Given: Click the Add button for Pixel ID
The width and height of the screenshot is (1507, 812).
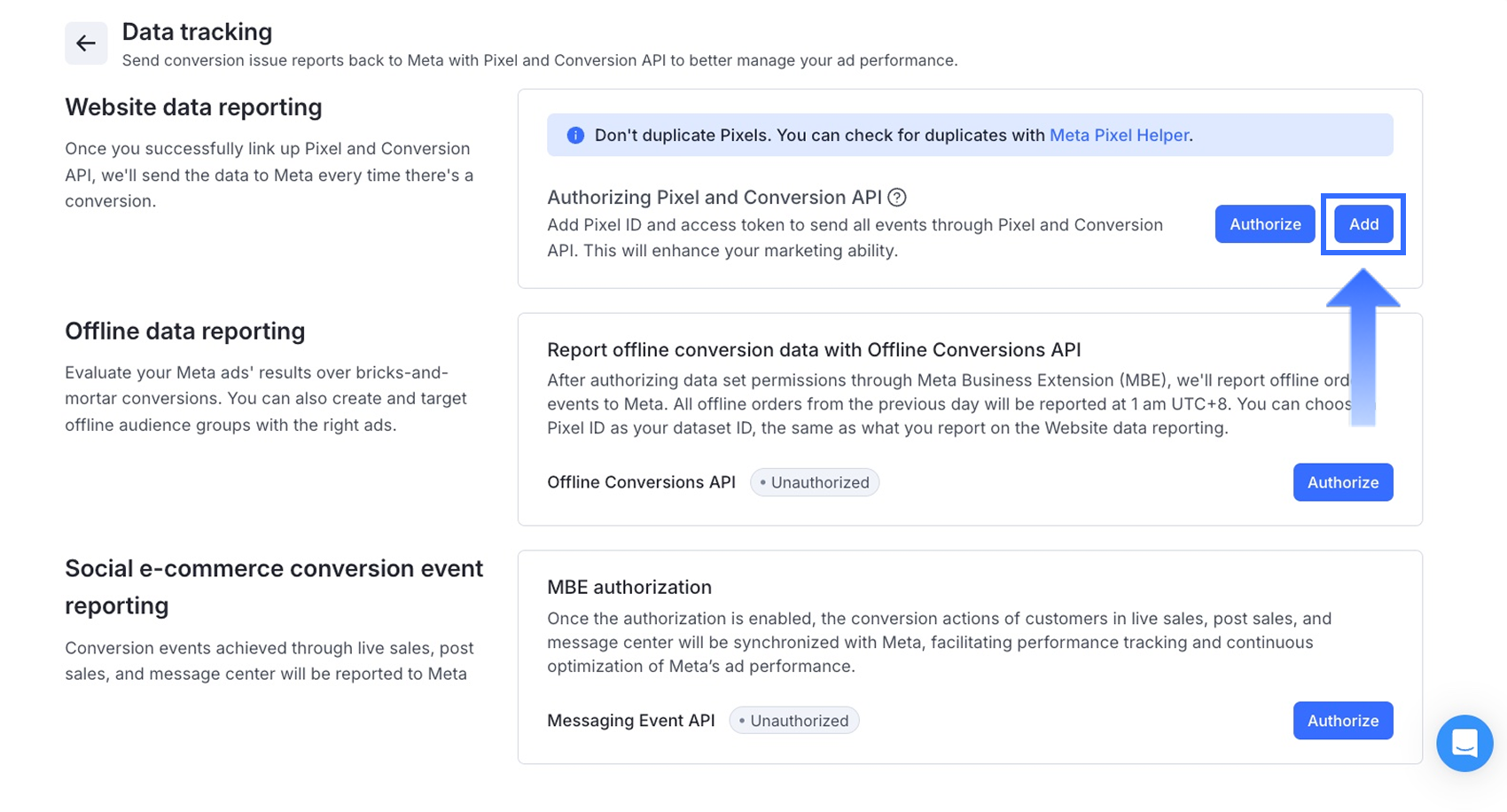Looking at the screenshot, I should [x=1363, y=224].
